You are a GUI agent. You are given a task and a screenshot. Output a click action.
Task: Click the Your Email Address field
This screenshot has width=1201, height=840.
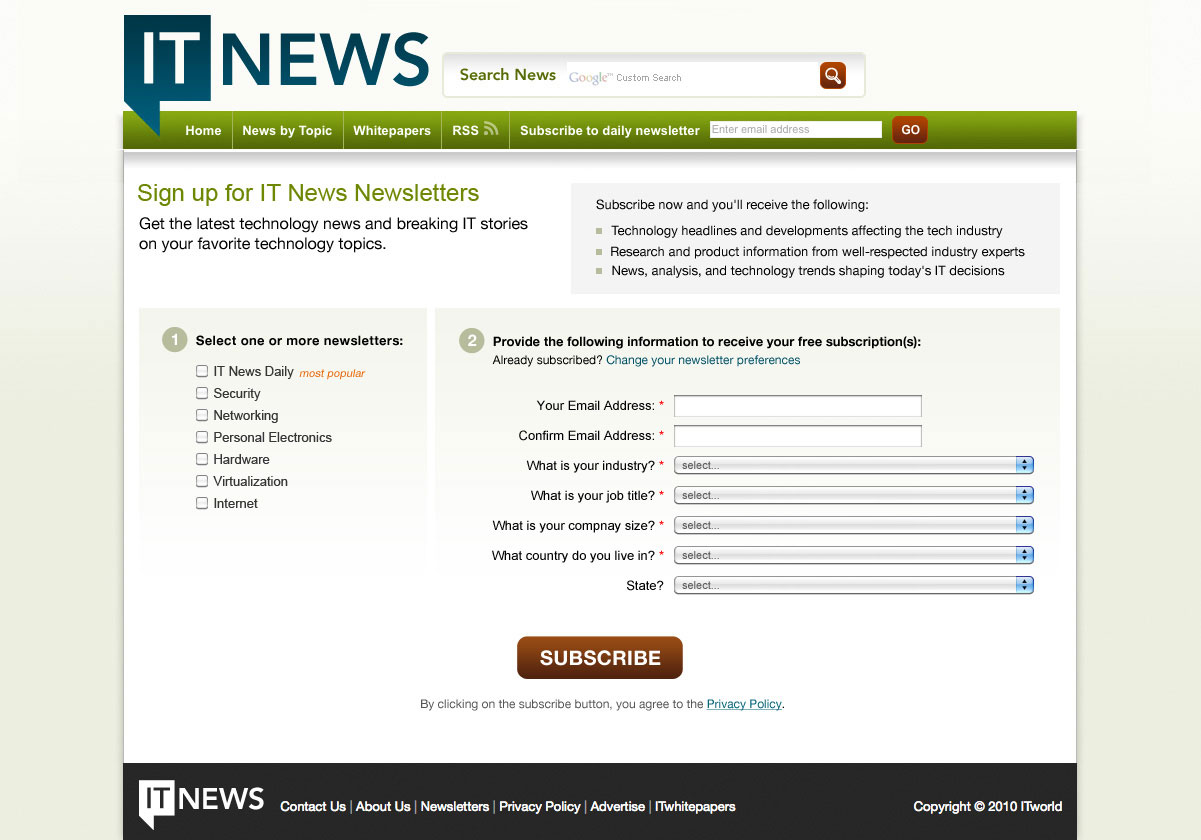point(798,406)
